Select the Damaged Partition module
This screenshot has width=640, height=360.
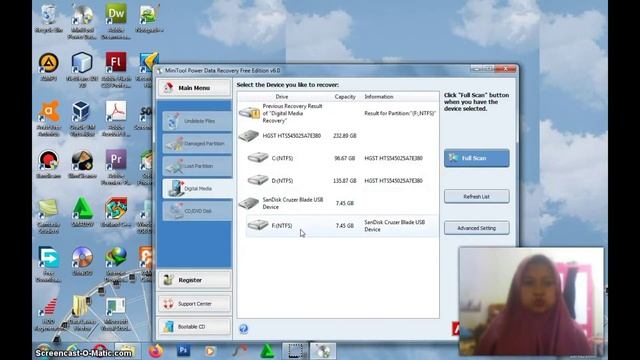click(x=197, y=143)
